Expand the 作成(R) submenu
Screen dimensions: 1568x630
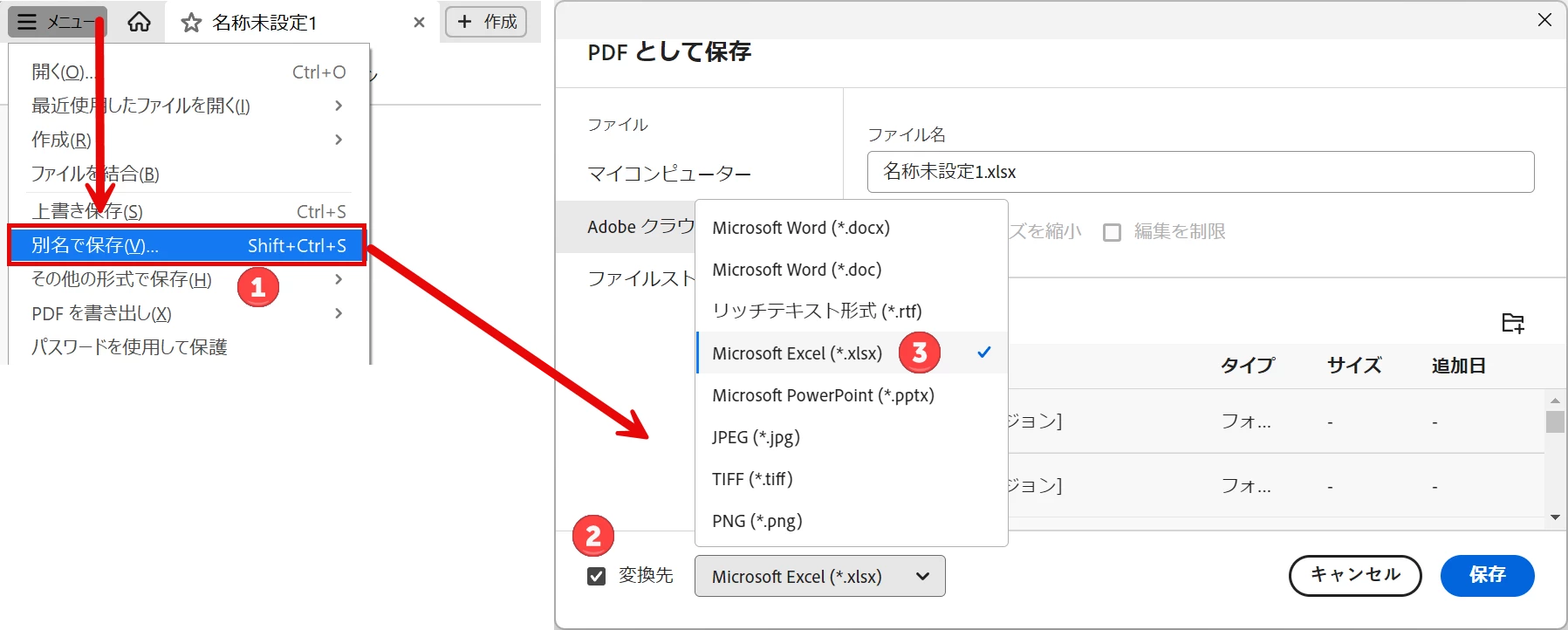(x=188, y=140)
